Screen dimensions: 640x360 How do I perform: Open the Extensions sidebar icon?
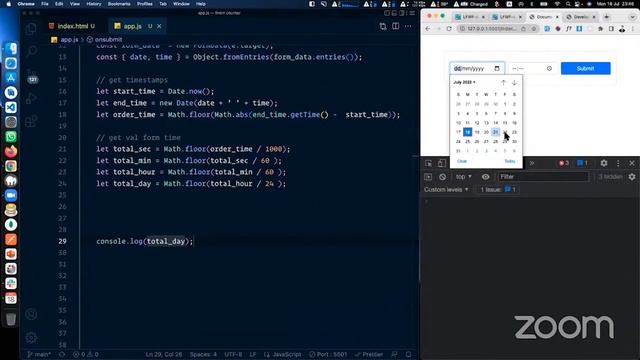point(31,121)
